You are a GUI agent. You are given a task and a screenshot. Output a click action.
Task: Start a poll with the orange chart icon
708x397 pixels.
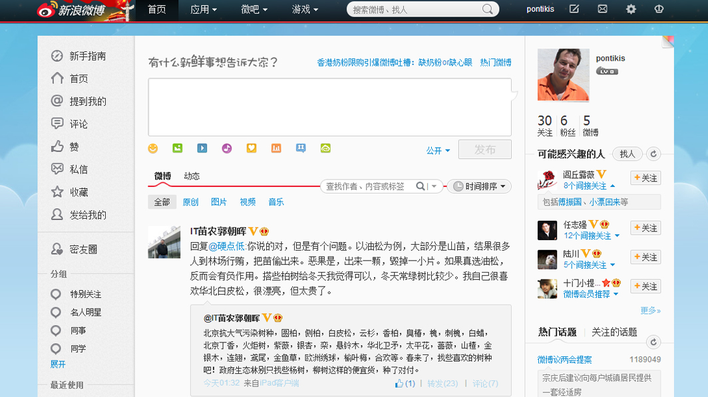point(276,148)
